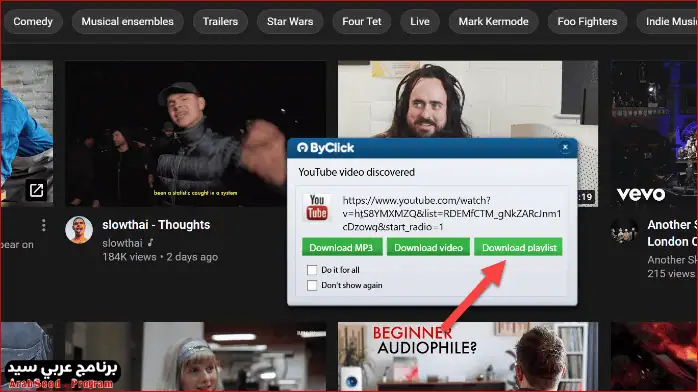Open the channel avatar next to Another London
698x392 pixels.
point(624,232)
